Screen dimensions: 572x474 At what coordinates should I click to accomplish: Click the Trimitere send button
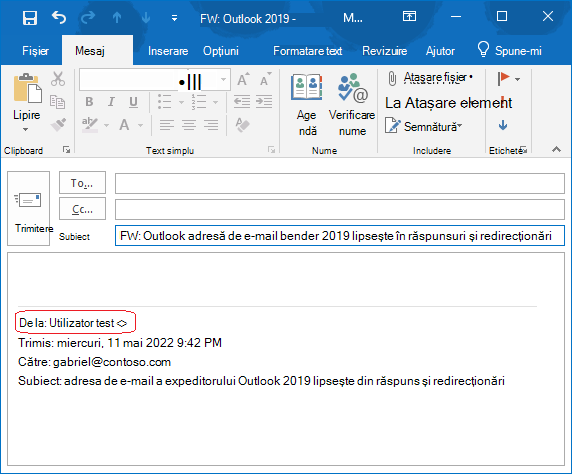click(x=28, y=208)
